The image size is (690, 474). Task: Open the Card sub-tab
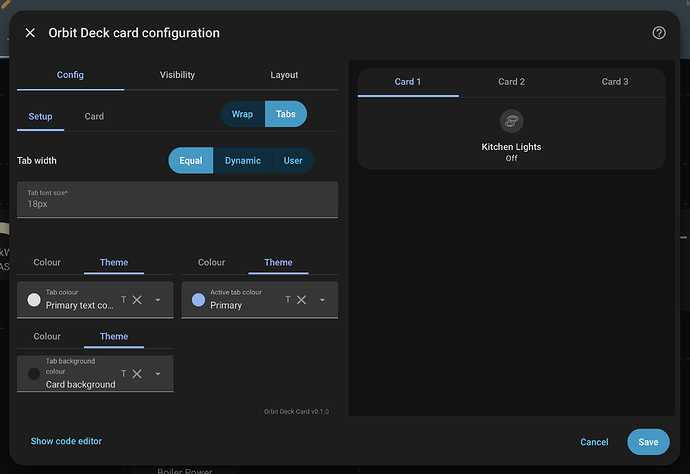pos(94,117)
